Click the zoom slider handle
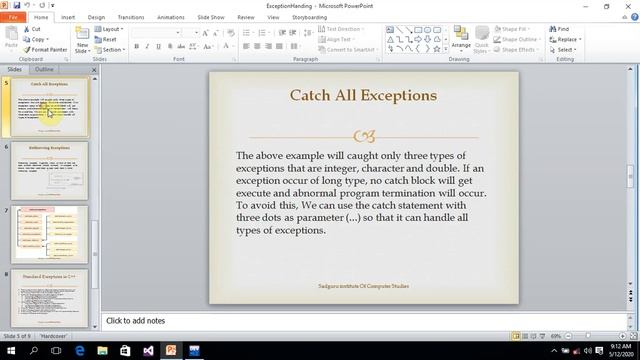The width and height of the screenshot is (640, 360). pos(588,336)
